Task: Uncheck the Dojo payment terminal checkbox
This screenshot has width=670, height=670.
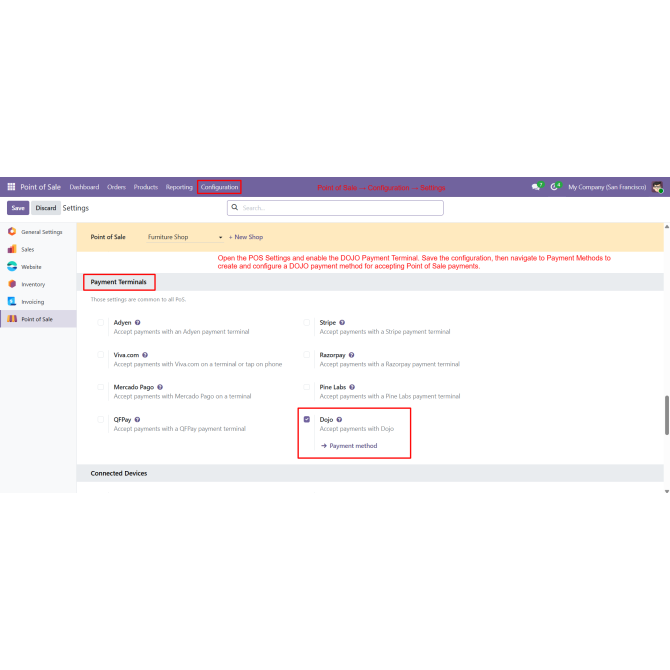Action: coord(307,420)
